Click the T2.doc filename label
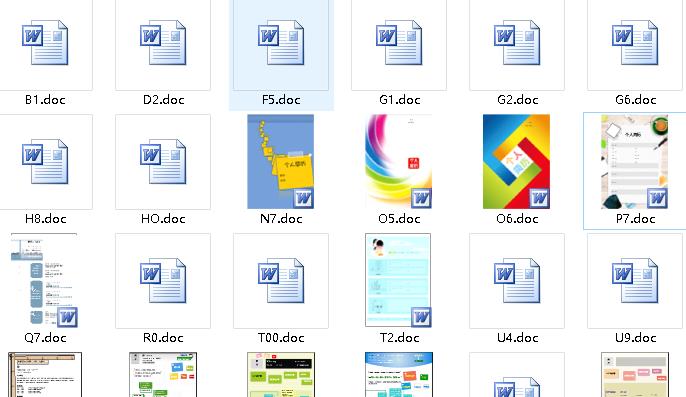The height and width of the screenshot is (397, 686). (x=399, y=337)
